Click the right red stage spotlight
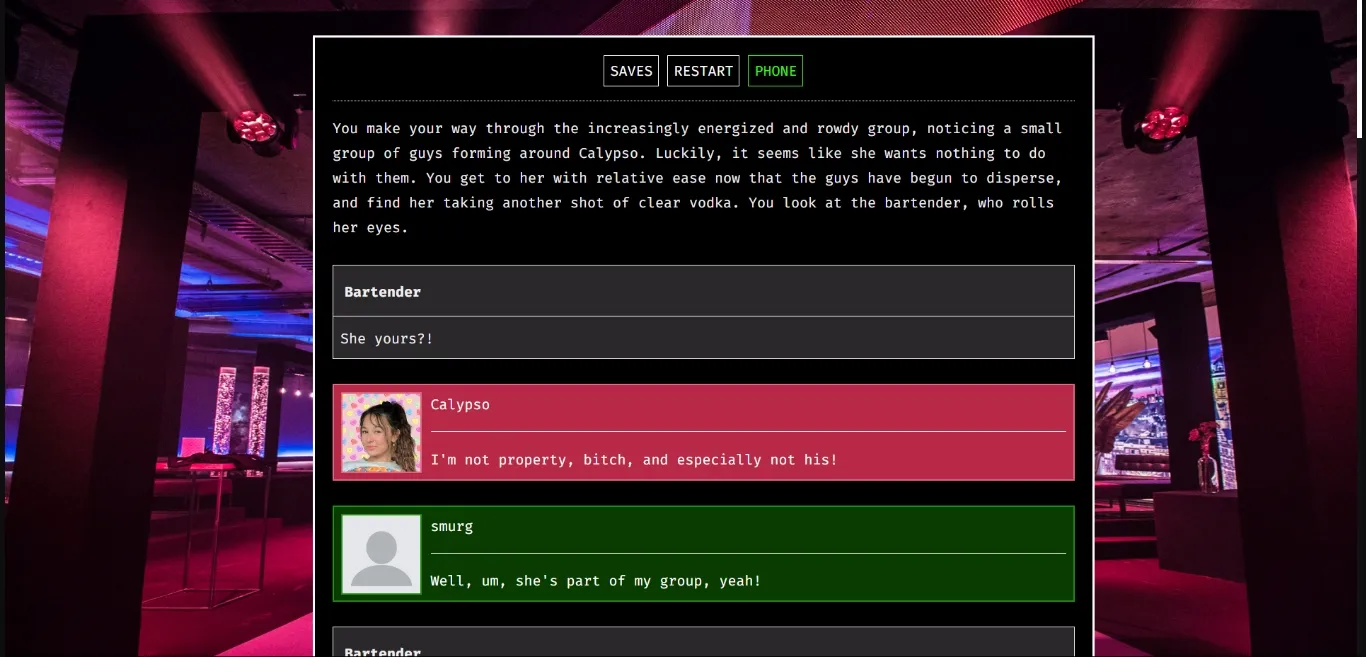Screen dimensions: 1366x657 tap(1164, 122)
